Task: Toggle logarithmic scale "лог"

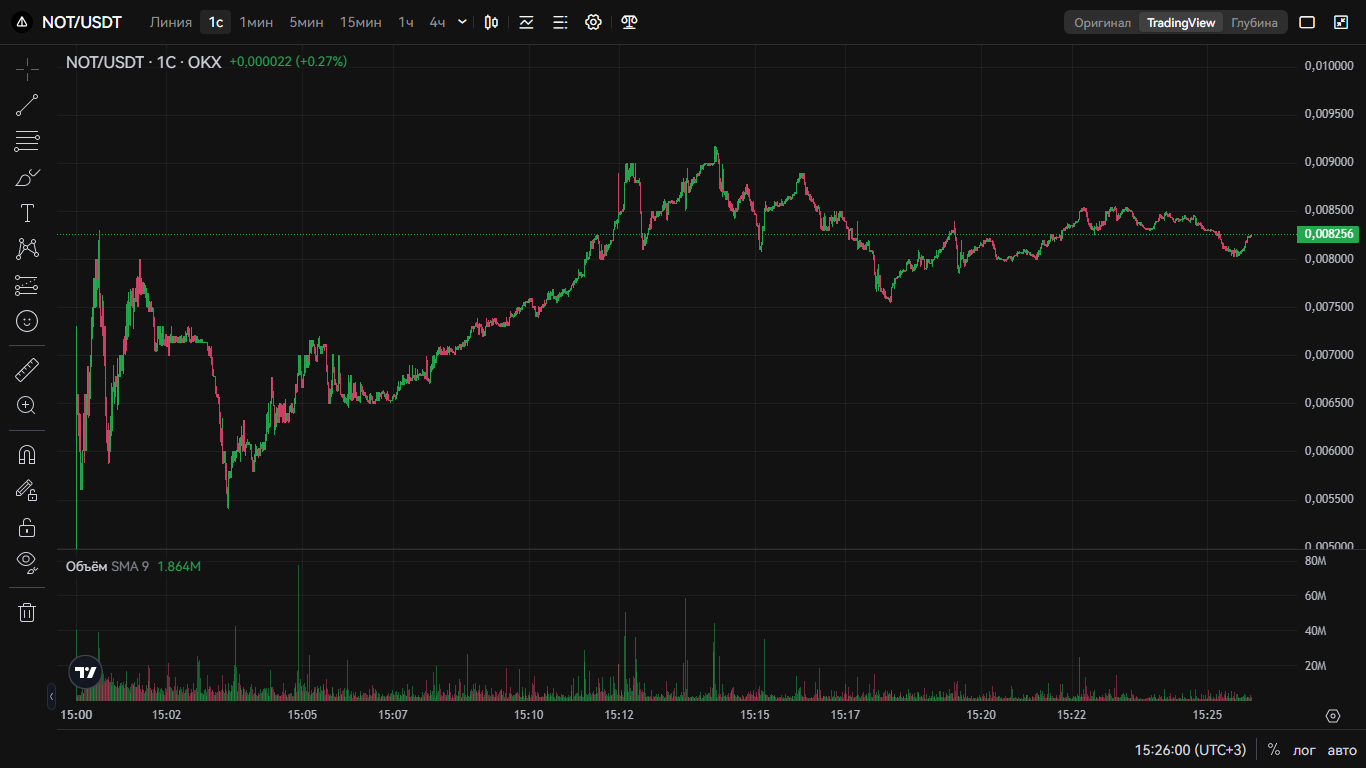Action: 1304,750
